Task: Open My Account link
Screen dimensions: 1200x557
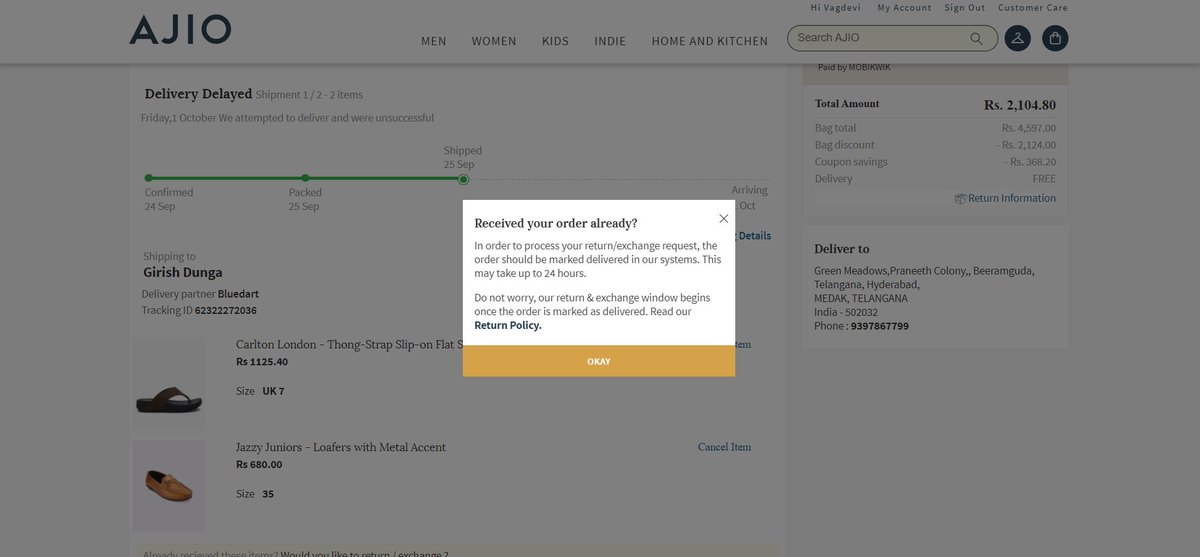Action: 904,8
